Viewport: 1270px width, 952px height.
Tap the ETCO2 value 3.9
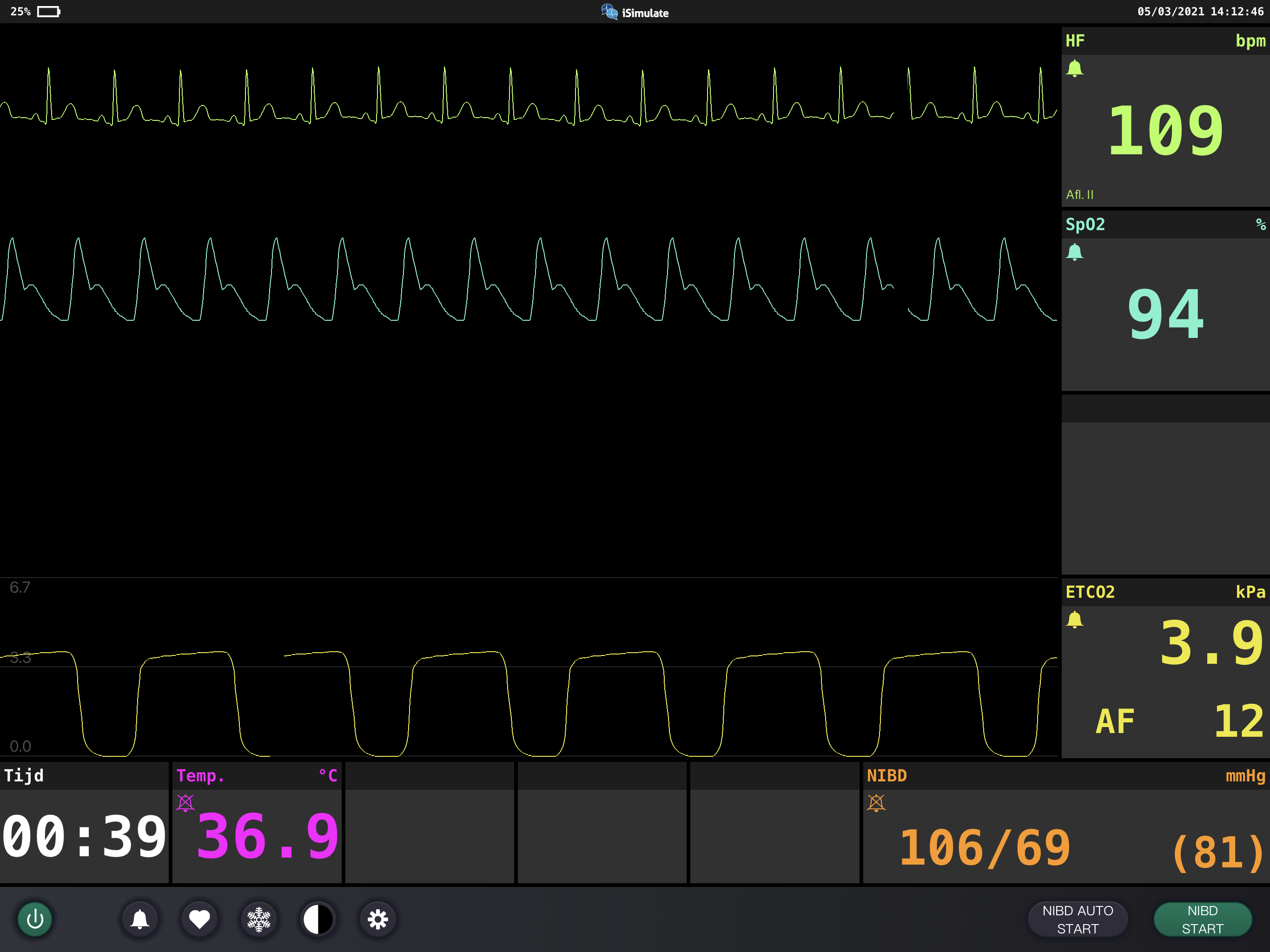(1211, 642)
